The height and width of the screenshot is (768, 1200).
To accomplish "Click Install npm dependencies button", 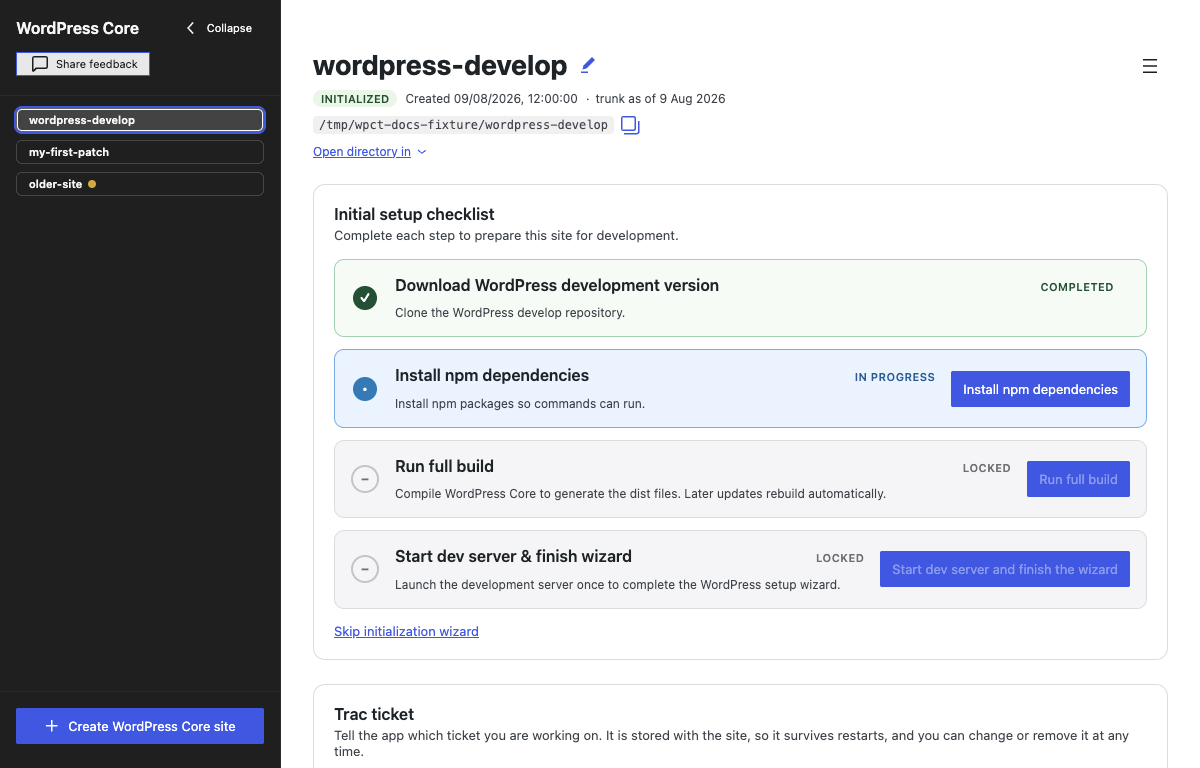I will coord(1040,389).
